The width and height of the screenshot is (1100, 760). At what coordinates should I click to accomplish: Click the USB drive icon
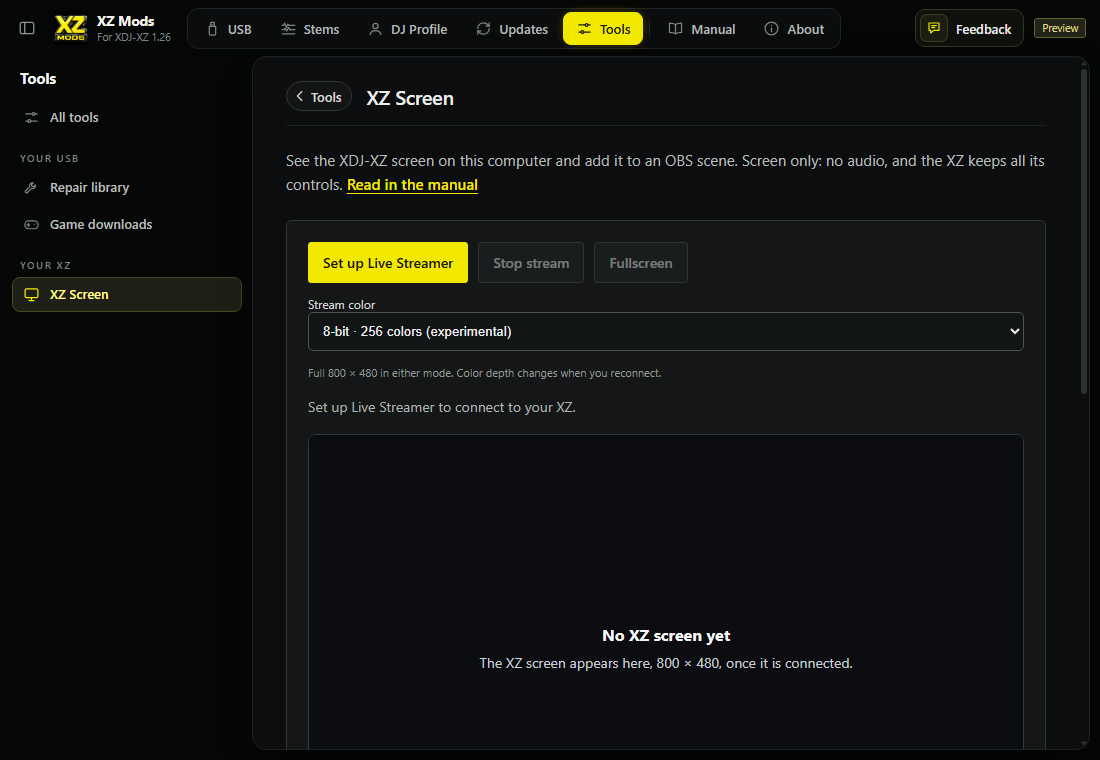tap(213, 29)
